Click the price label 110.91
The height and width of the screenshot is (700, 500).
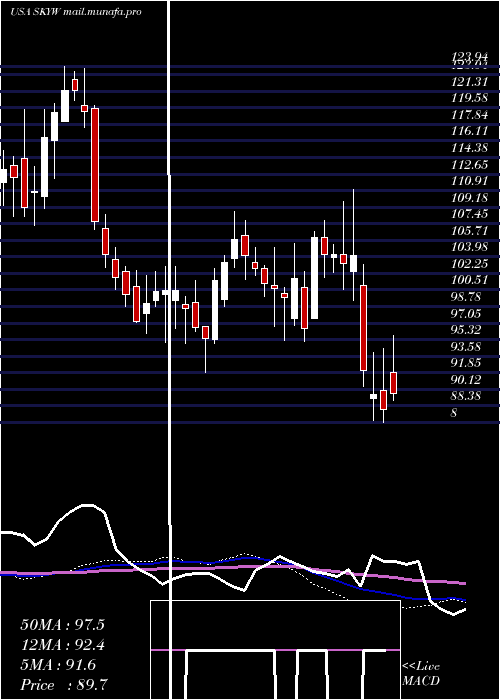(x=470, y=181)
